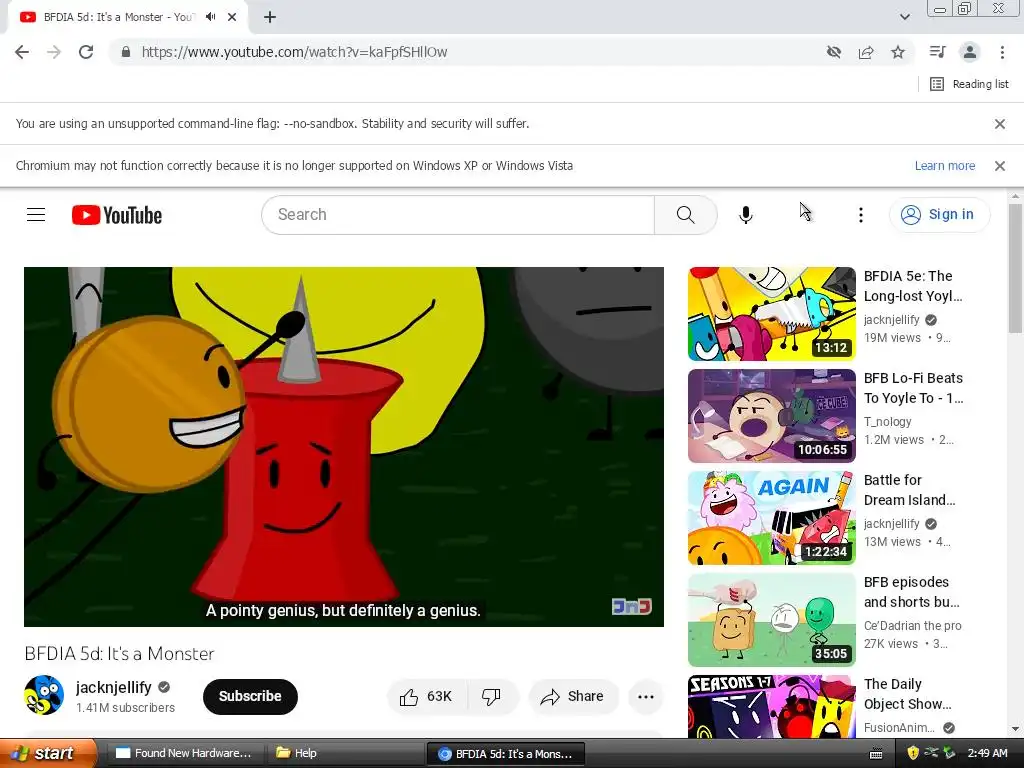Open the YouTube hamburger guide menu
1024x768 pixels.
36,215
